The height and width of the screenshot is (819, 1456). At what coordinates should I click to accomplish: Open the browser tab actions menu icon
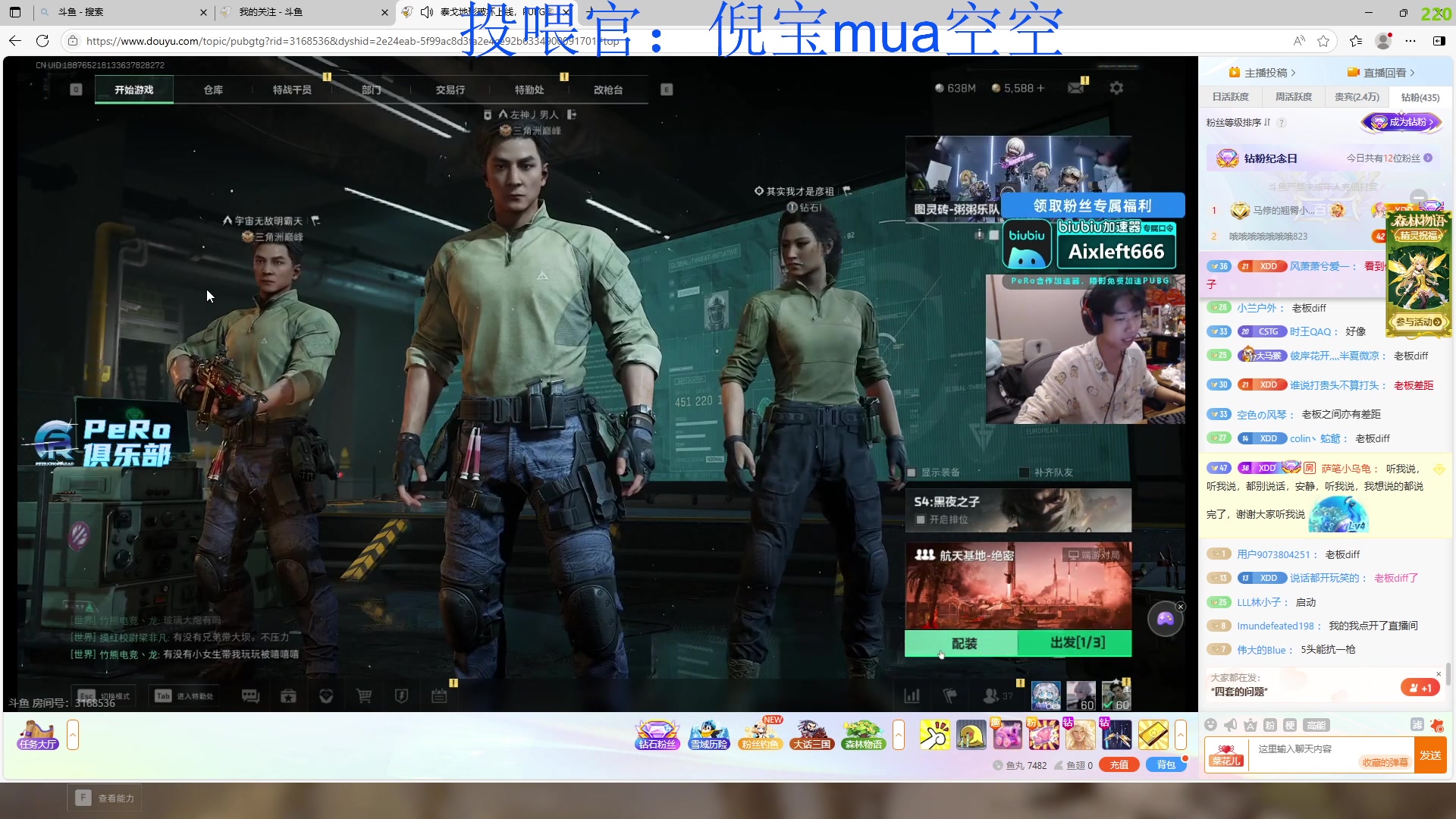click(15, 12)
